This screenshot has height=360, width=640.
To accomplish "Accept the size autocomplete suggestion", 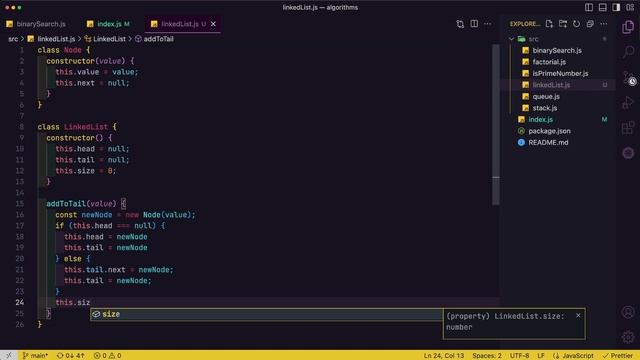I will [x=267, y=314].
